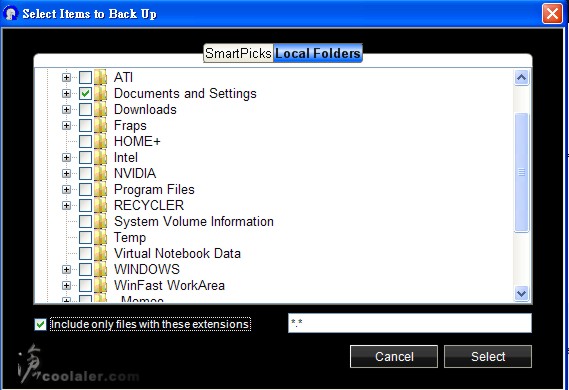Click the Program Files folder icon

pos(101,189)
